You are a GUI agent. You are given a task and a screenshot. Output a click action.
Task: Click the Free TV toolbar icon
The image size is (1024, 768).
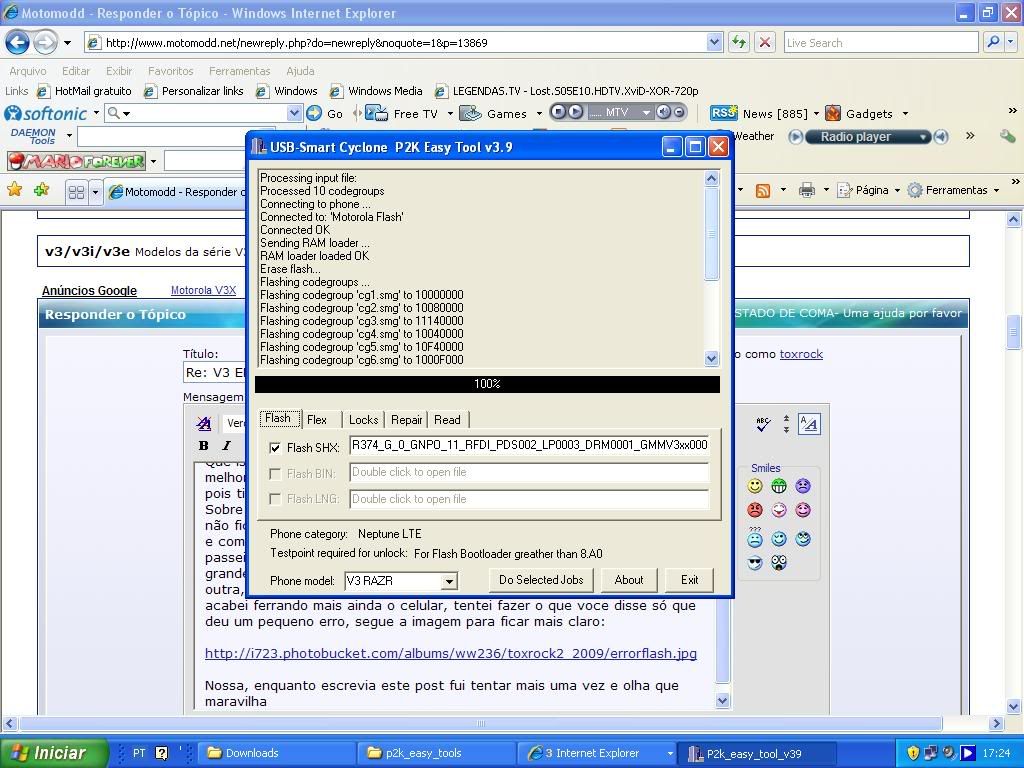(x=376, y=113)
